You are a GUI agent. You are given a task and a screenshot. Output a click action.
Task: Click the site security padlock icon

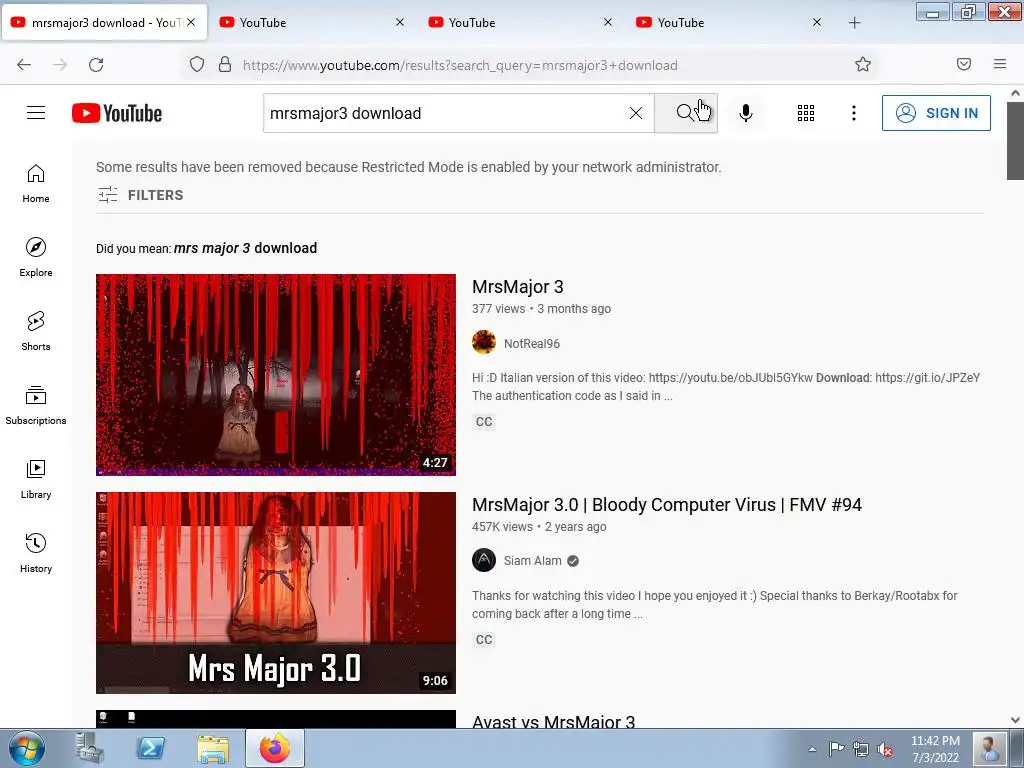(225, 64)
